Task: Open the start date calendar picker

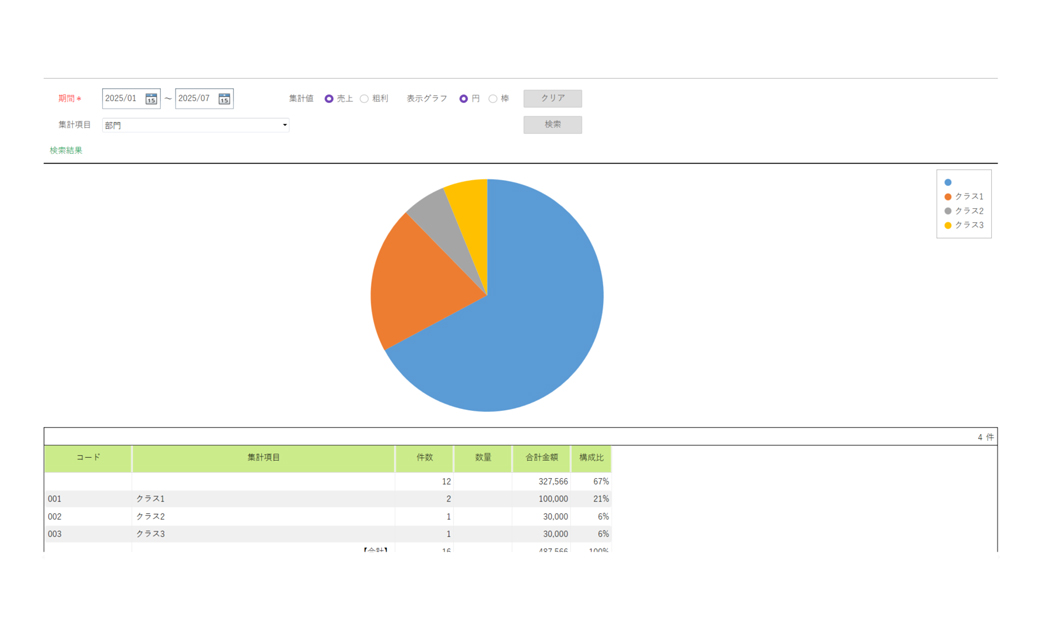Action: pos(151,99)
